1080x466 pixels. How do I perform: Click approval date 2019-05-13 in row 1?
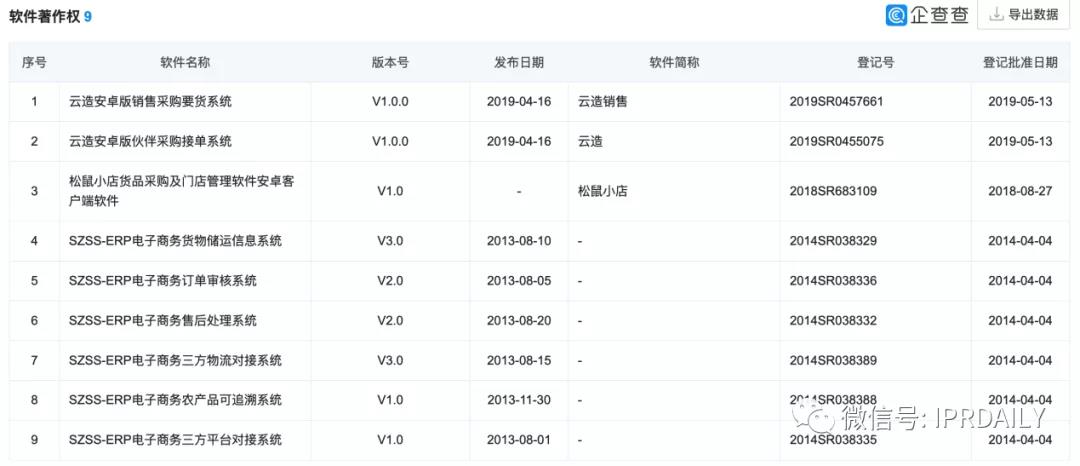1020,102
